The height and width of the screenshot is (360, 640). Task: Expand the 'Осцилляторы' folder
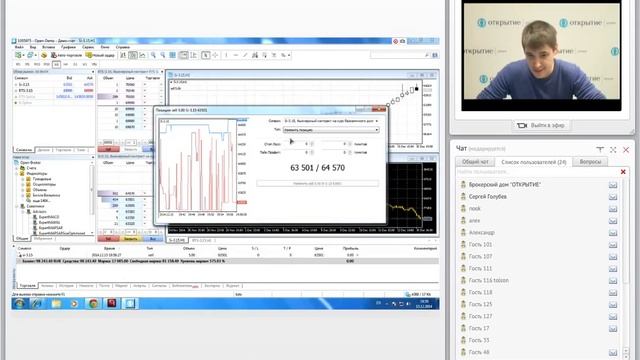click(x=23, y=184)
